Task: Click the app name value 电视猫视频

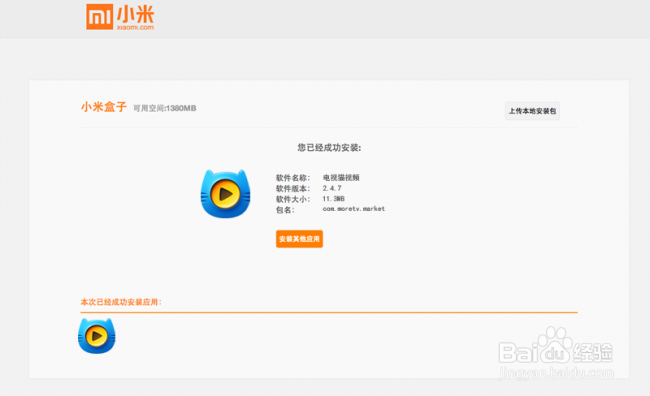Action: (x=341, y=177)
